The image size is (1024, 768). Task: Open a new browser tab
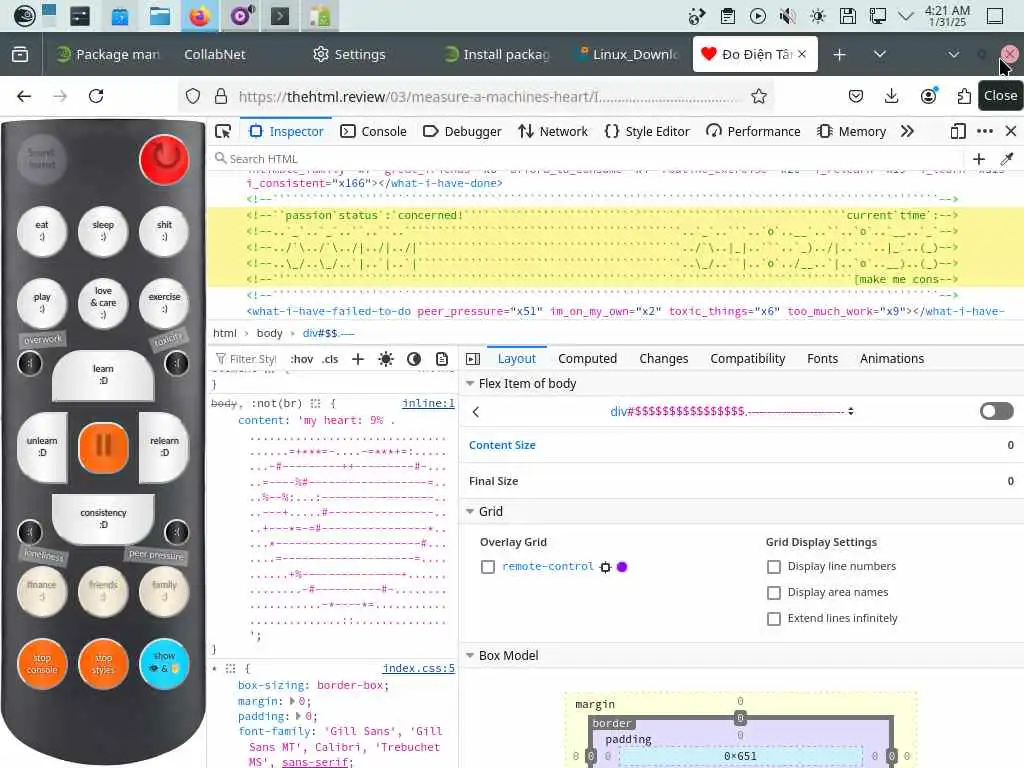[840, 55]
